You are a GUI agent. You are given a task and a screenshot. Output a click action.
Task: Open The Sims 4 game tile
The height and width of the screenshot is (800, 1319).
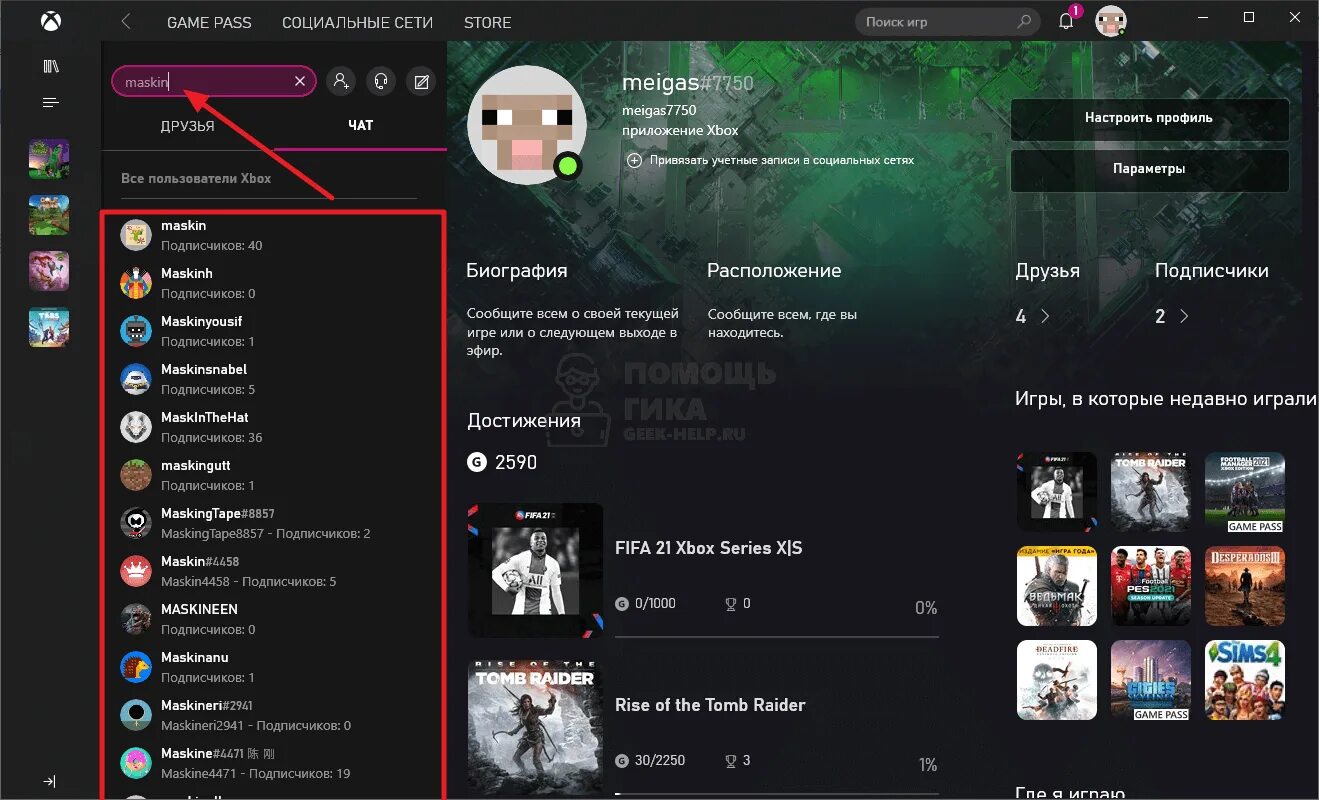[1245, 680]
